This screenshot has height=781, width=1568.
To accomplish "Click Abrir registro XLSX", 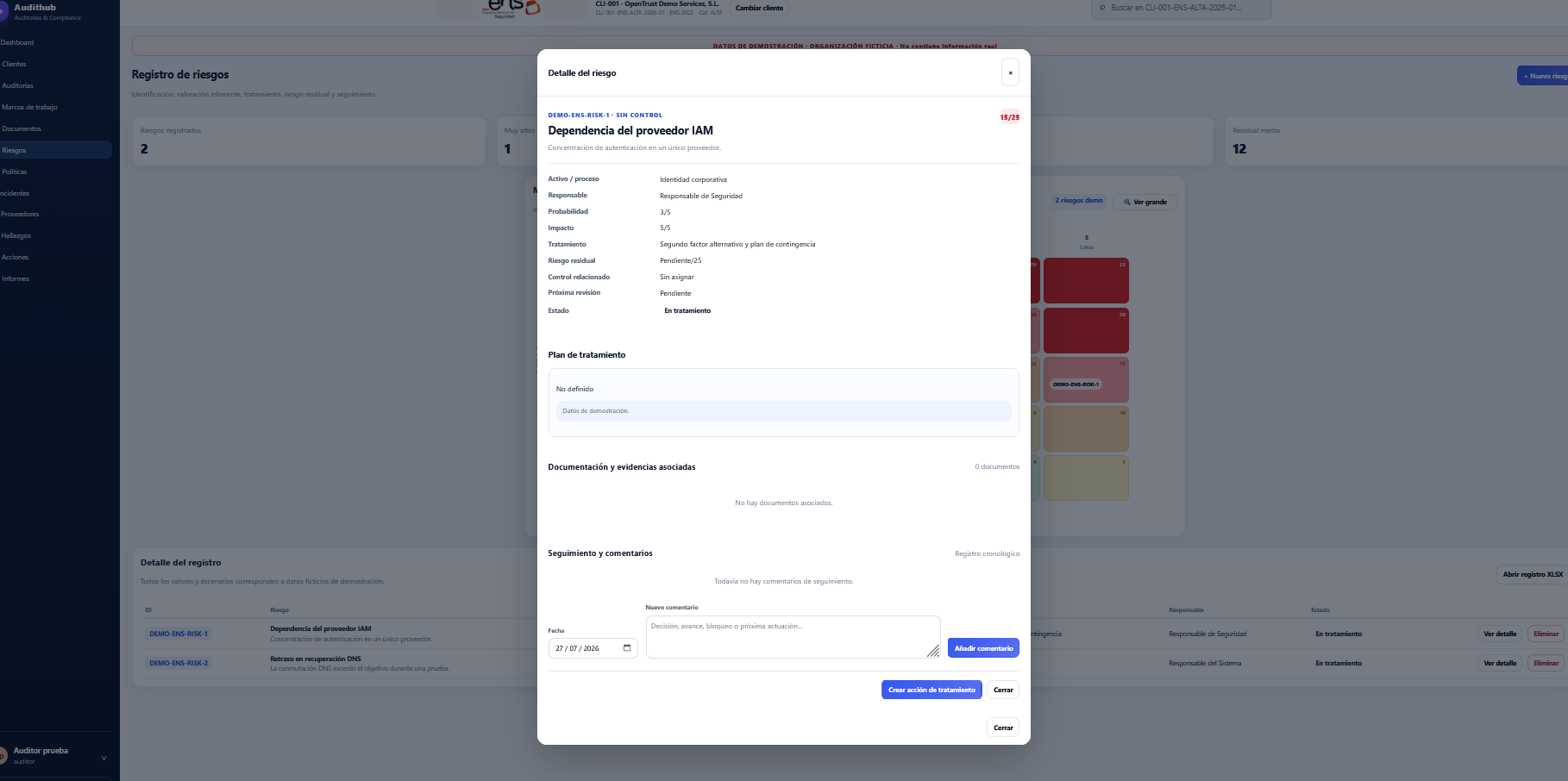I will pos(1533,574).
